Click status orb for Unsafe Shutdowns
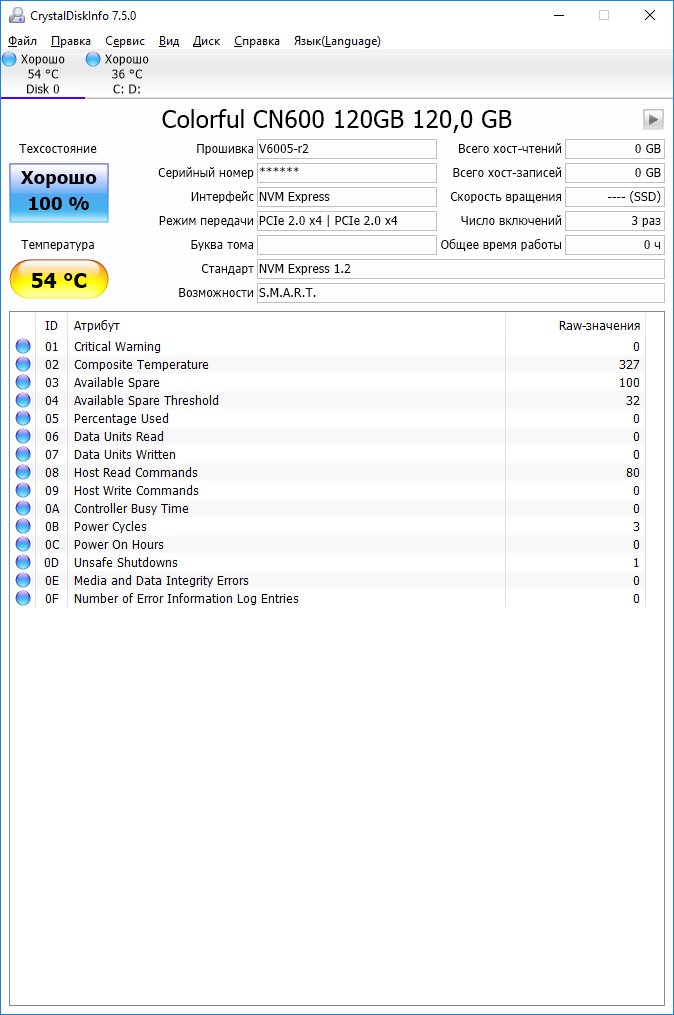This screenshot has height=1015, width=674. click(23, 563)
